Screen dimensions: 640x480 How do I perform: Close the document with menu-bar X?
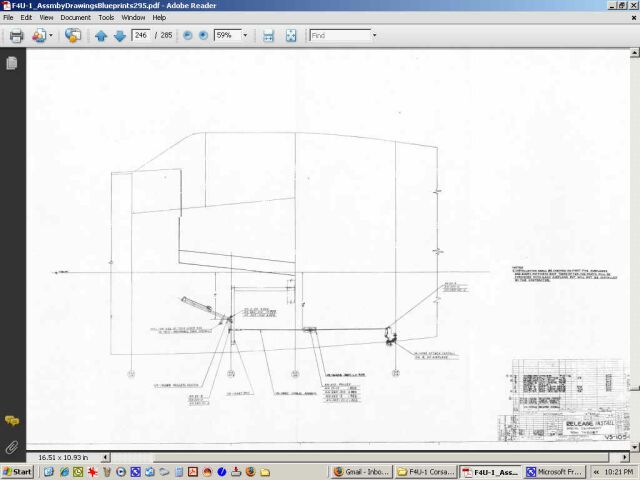pyautogui.click(x=634, y=18)
